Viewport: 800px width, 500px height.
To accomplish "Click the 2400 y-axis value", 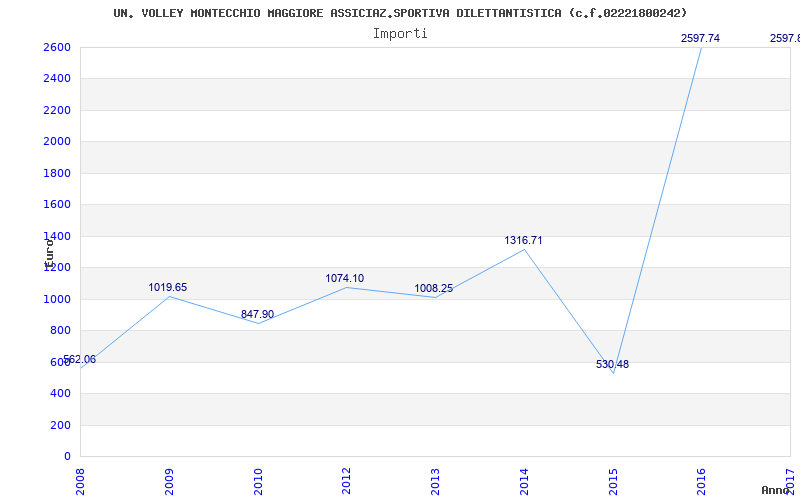I will pos(57,79).
